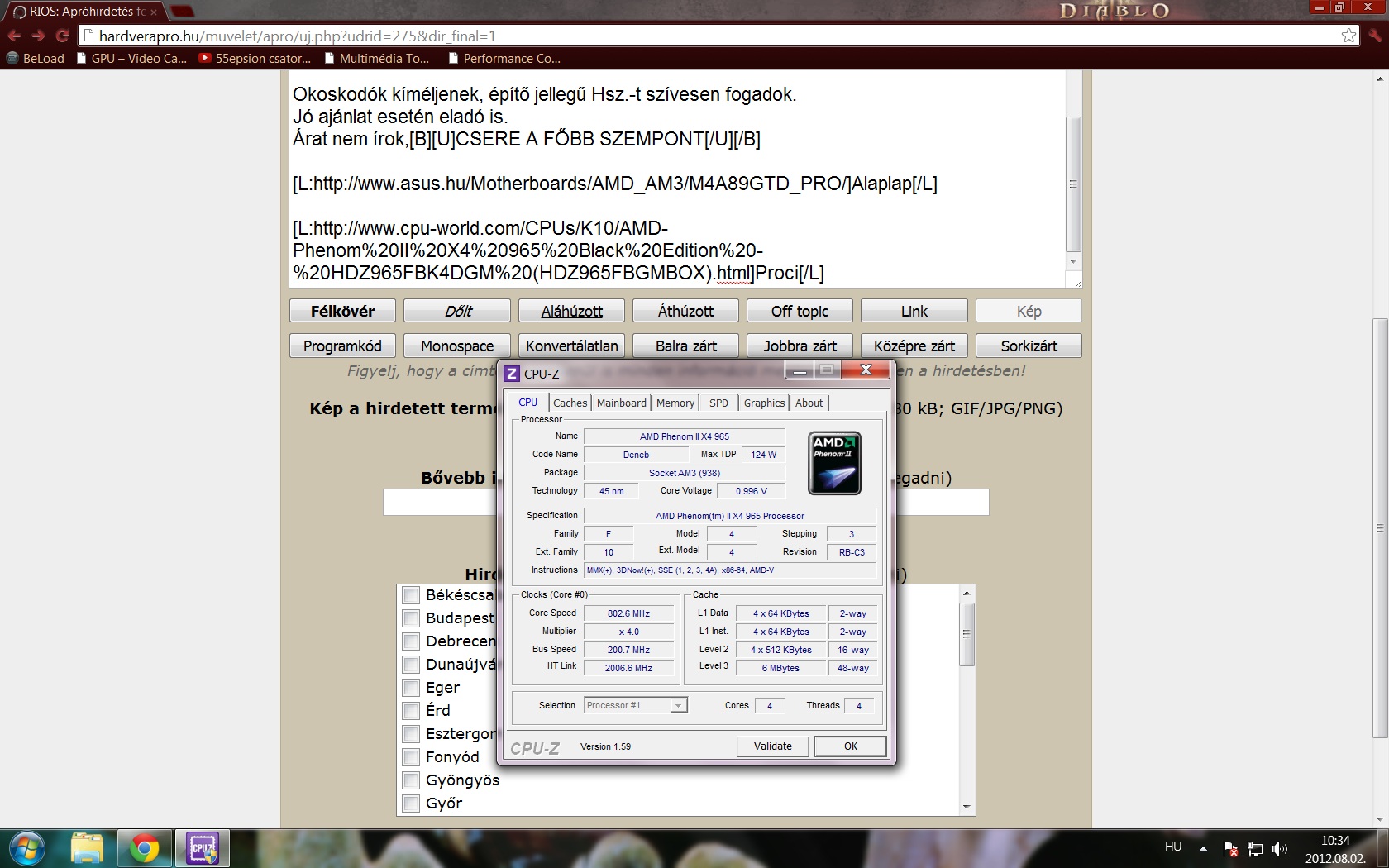Select the CPU tab in CPU-Z
Screen dimensions: 1389x868
(x=528, y=403)
